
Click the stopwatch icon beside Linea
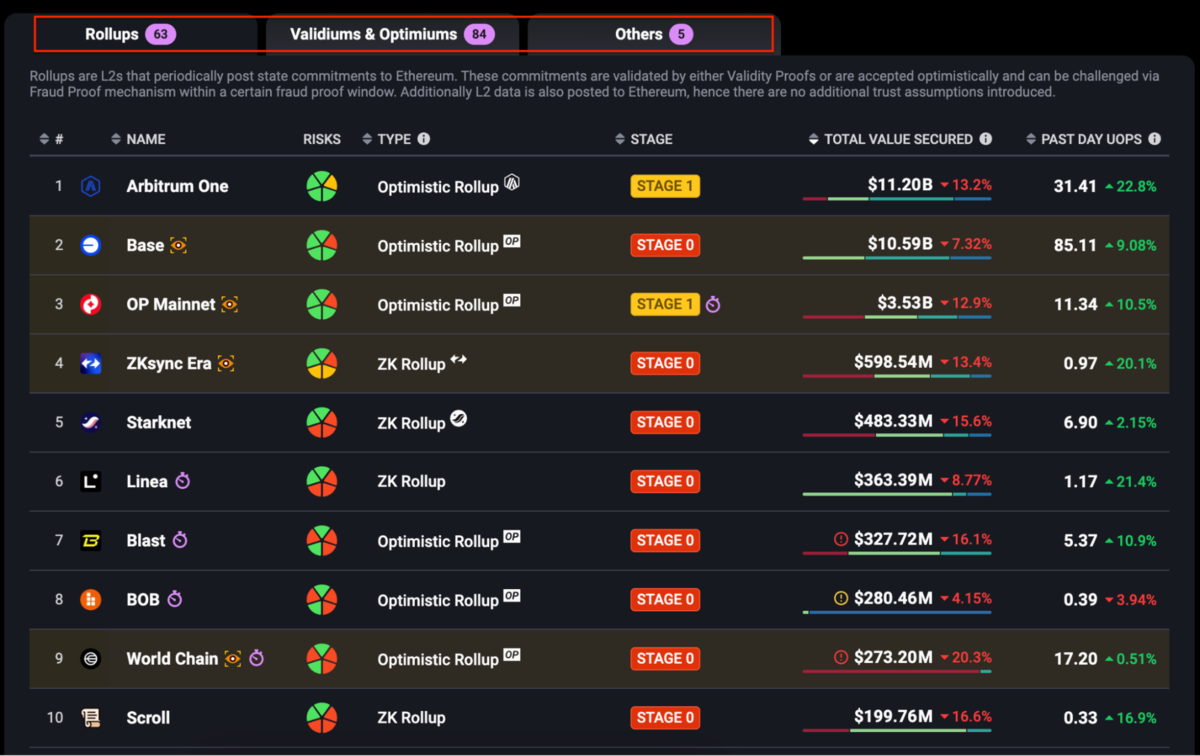pos(182,481)
